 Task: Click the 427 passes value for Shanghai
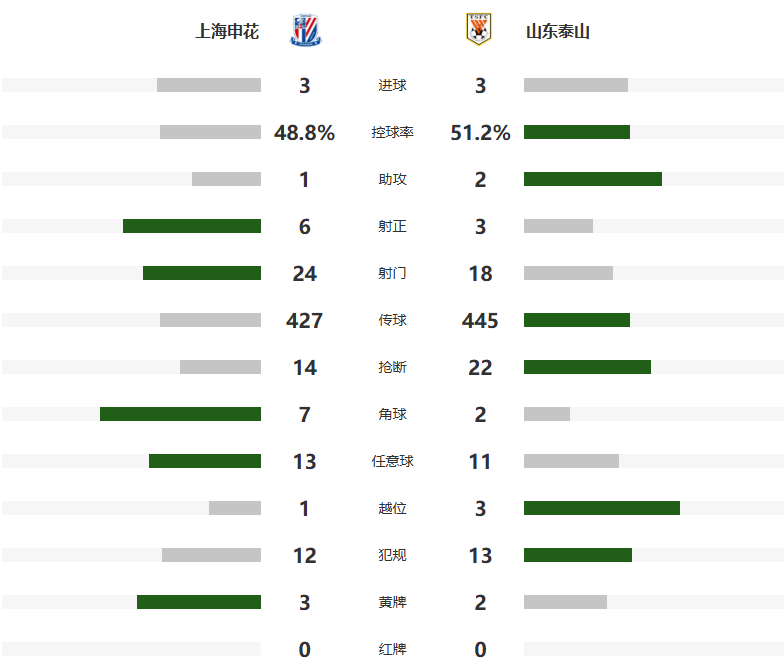pyautogui.click(x=304, y=320)
